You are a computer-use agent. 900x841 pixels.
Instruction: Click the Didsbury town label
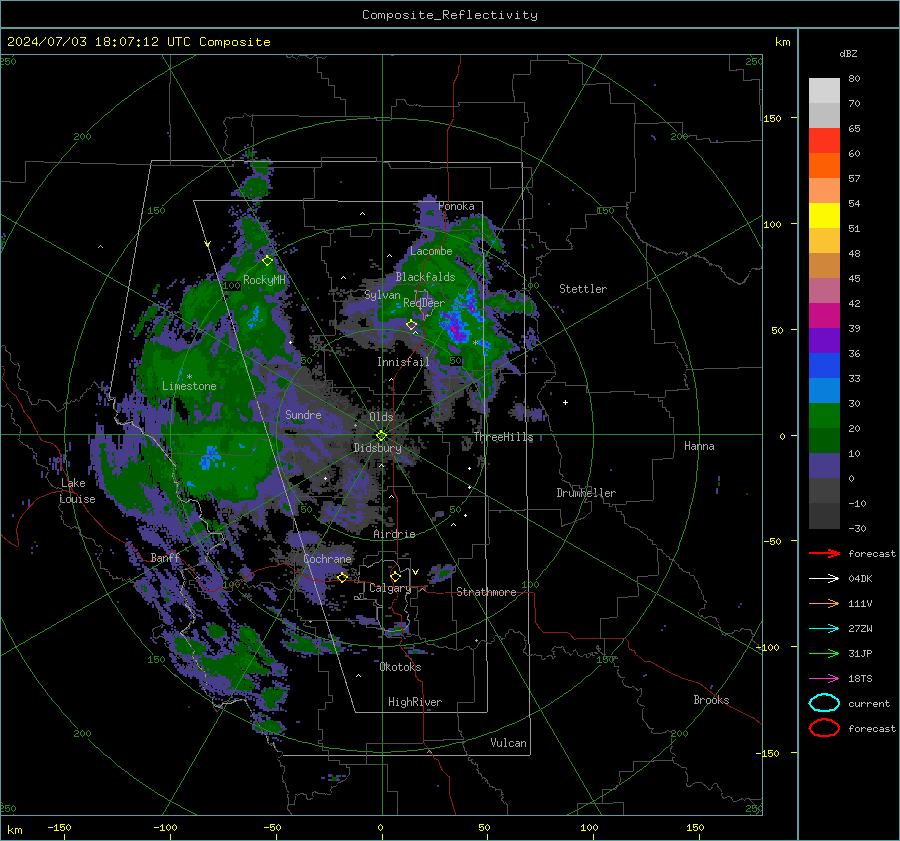pyautogui.click(x=378, y=448)
